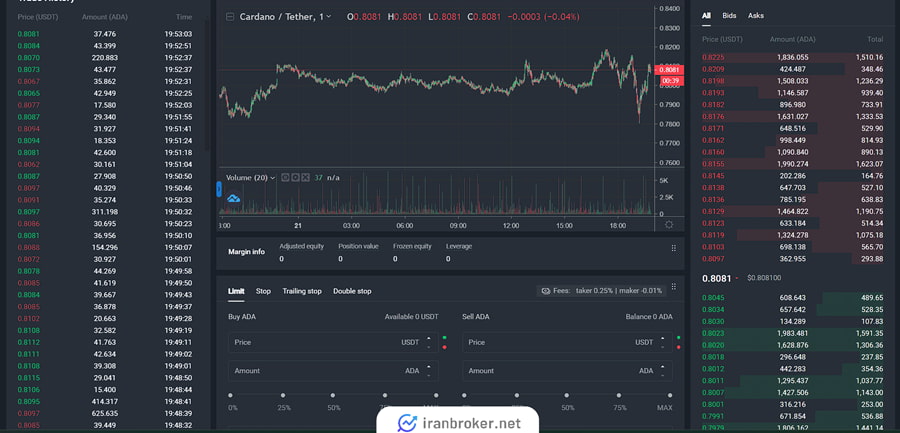Click the blue side handle on the chart's left edge

tap(219, 189)
